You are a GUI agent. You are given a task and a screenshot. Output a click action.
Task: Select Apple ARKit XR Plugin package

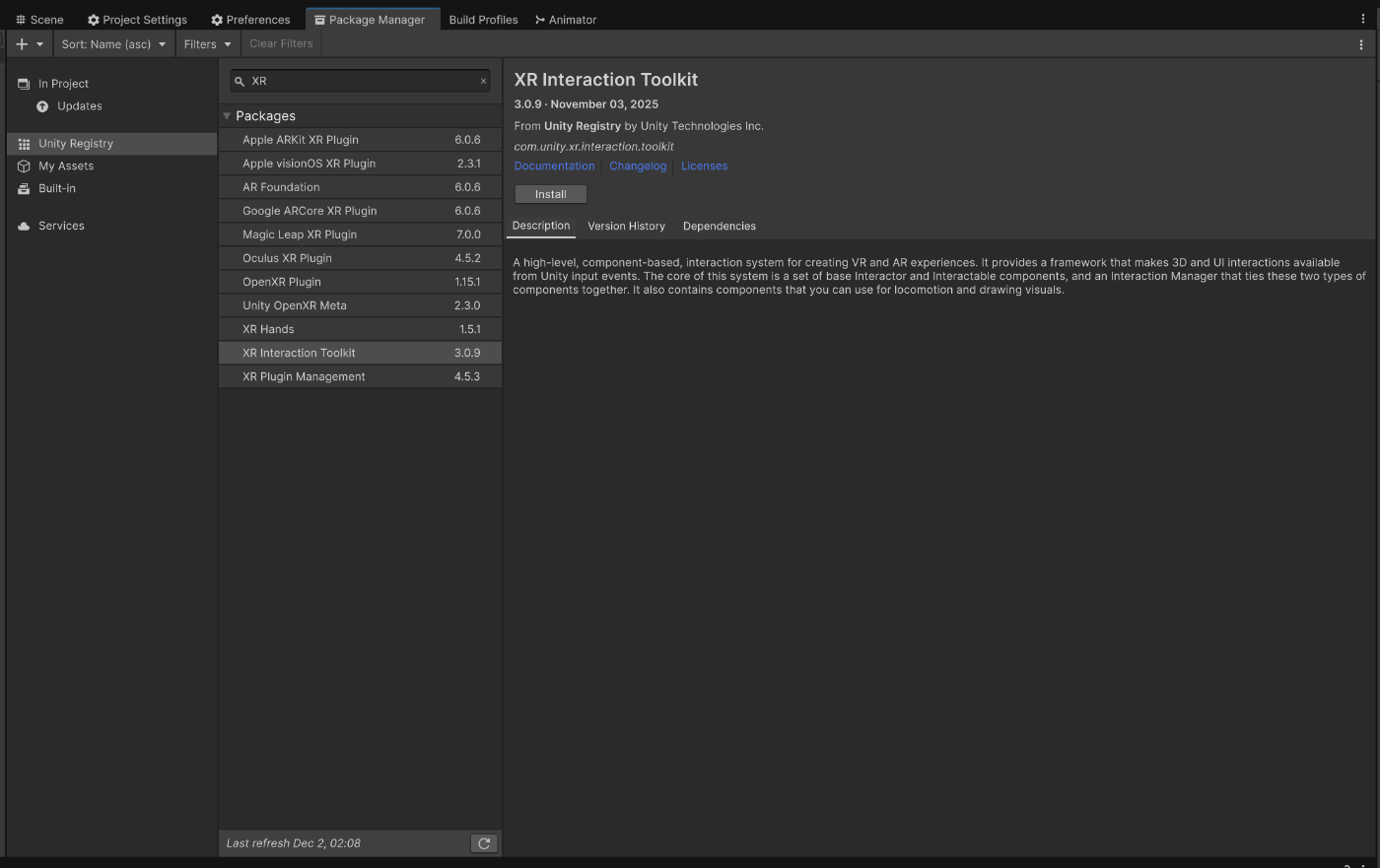click(360, 140)
